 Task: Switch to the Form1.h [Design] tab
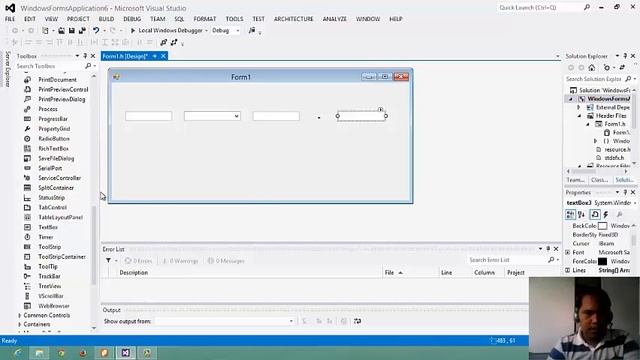click(x=124, y=56)
